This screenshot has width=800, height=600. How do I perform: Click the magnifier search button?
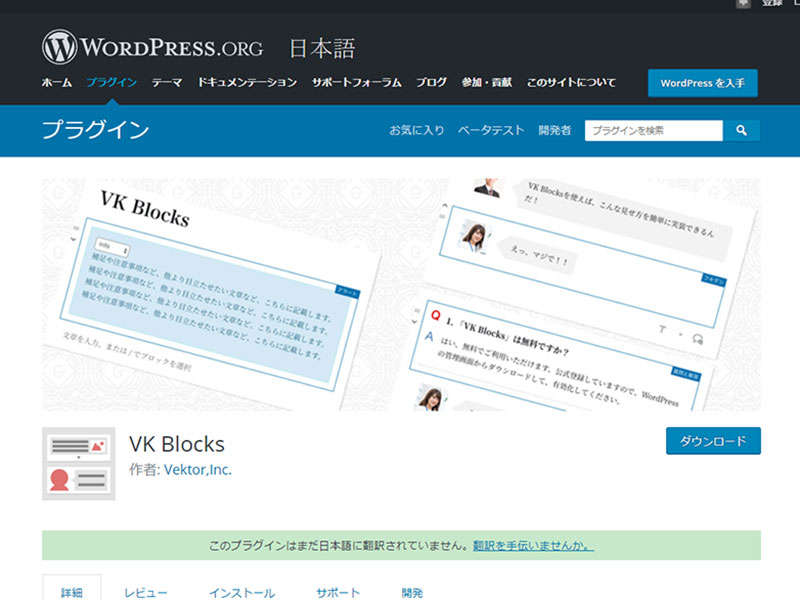click(741, 131)
